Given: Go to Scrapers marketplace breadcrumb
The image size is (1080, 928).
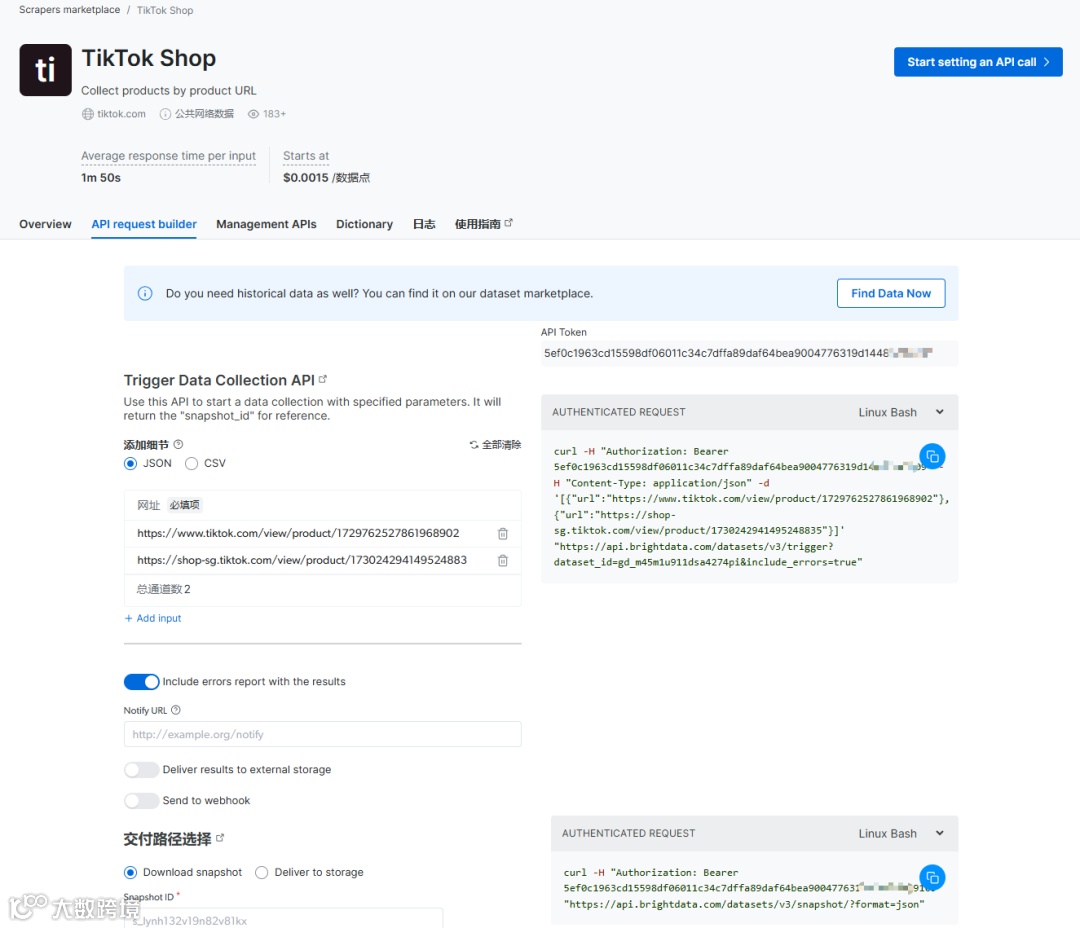Looking at the screenshot, I should coord(70,10).
